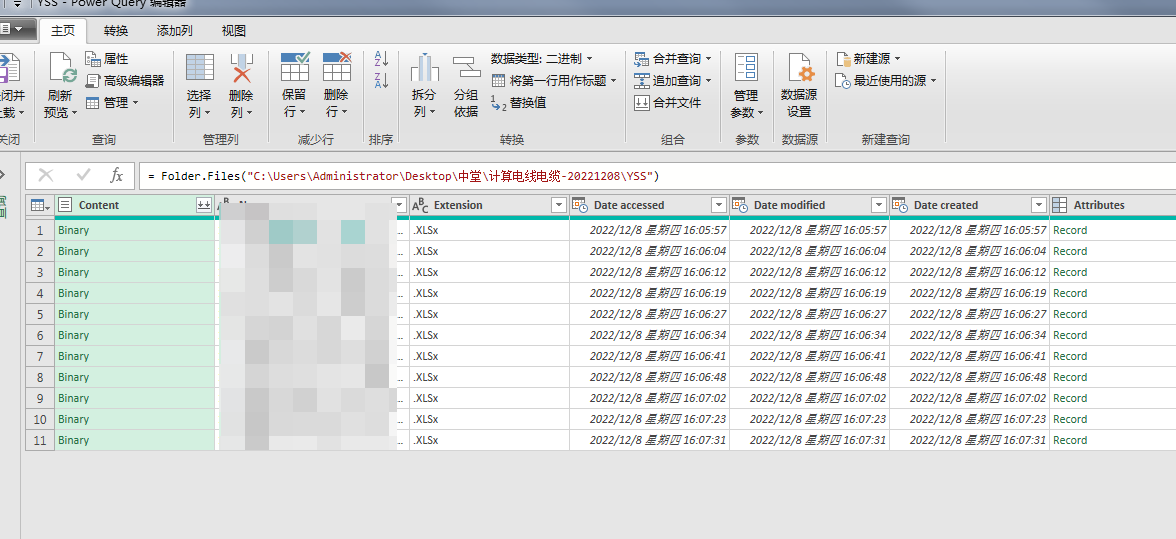Image resolution: width=1176 pixels, height=539 pixels.
Task: Open the Name column filter dropdown
Action: coord(398,205)
